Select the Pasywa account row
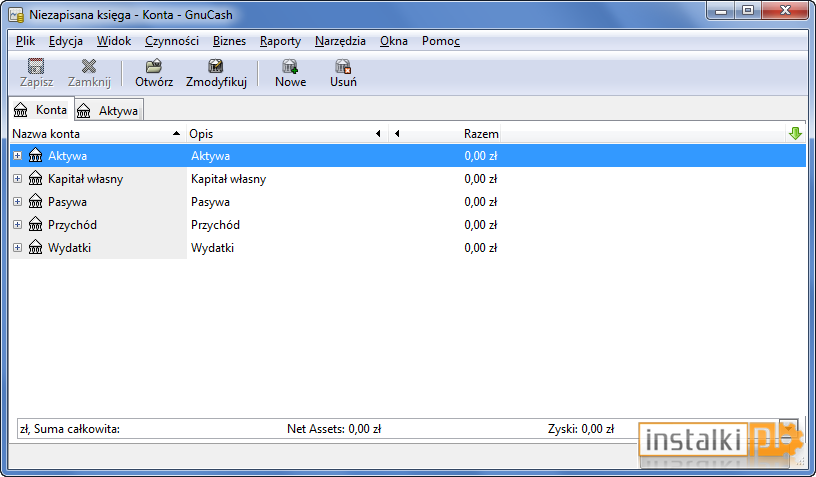The image size is (816, 477). tap(407, 201)
